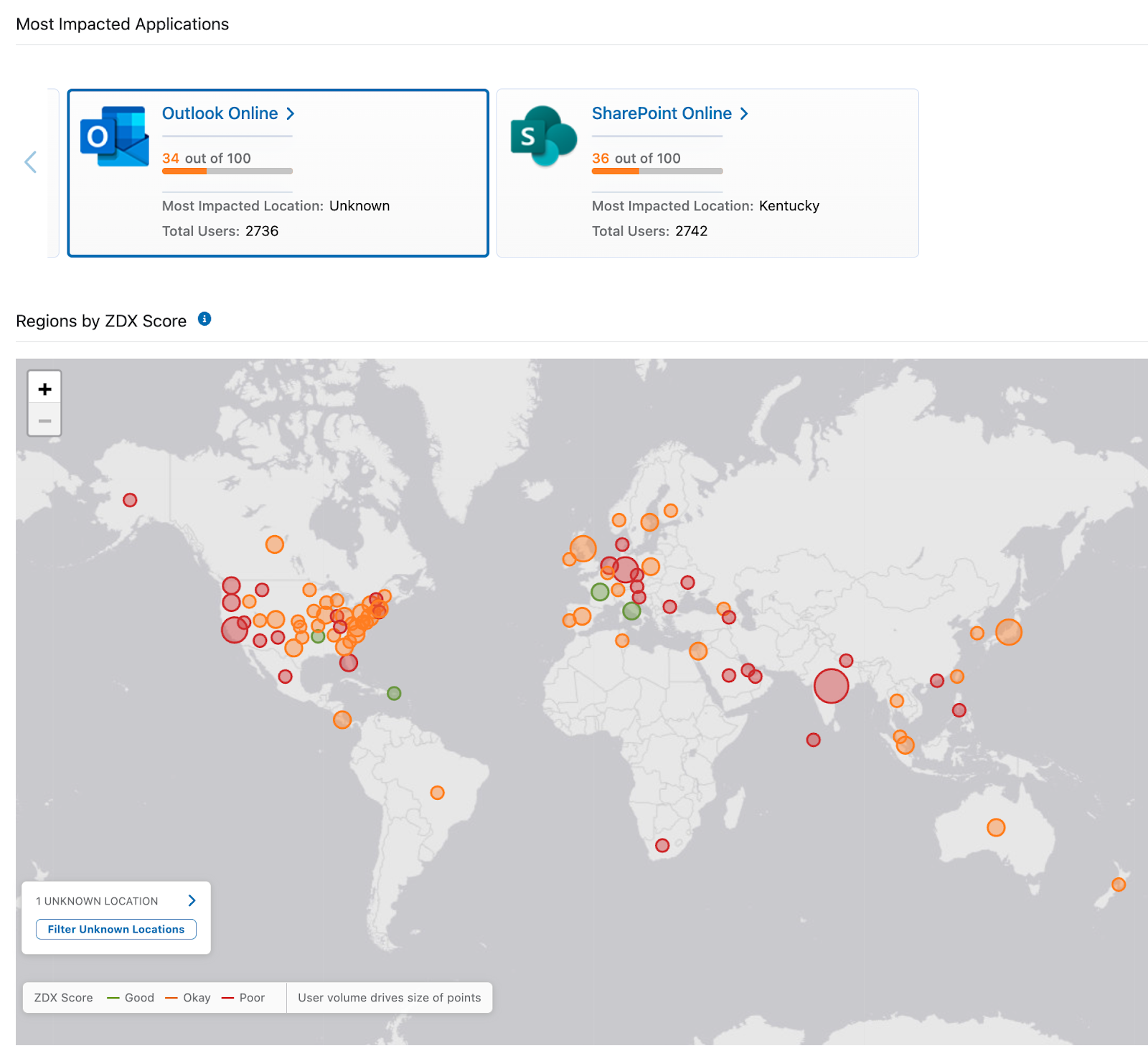Open the Outlook Online details link
1148x1061 pixels.
tap(227, 113)
